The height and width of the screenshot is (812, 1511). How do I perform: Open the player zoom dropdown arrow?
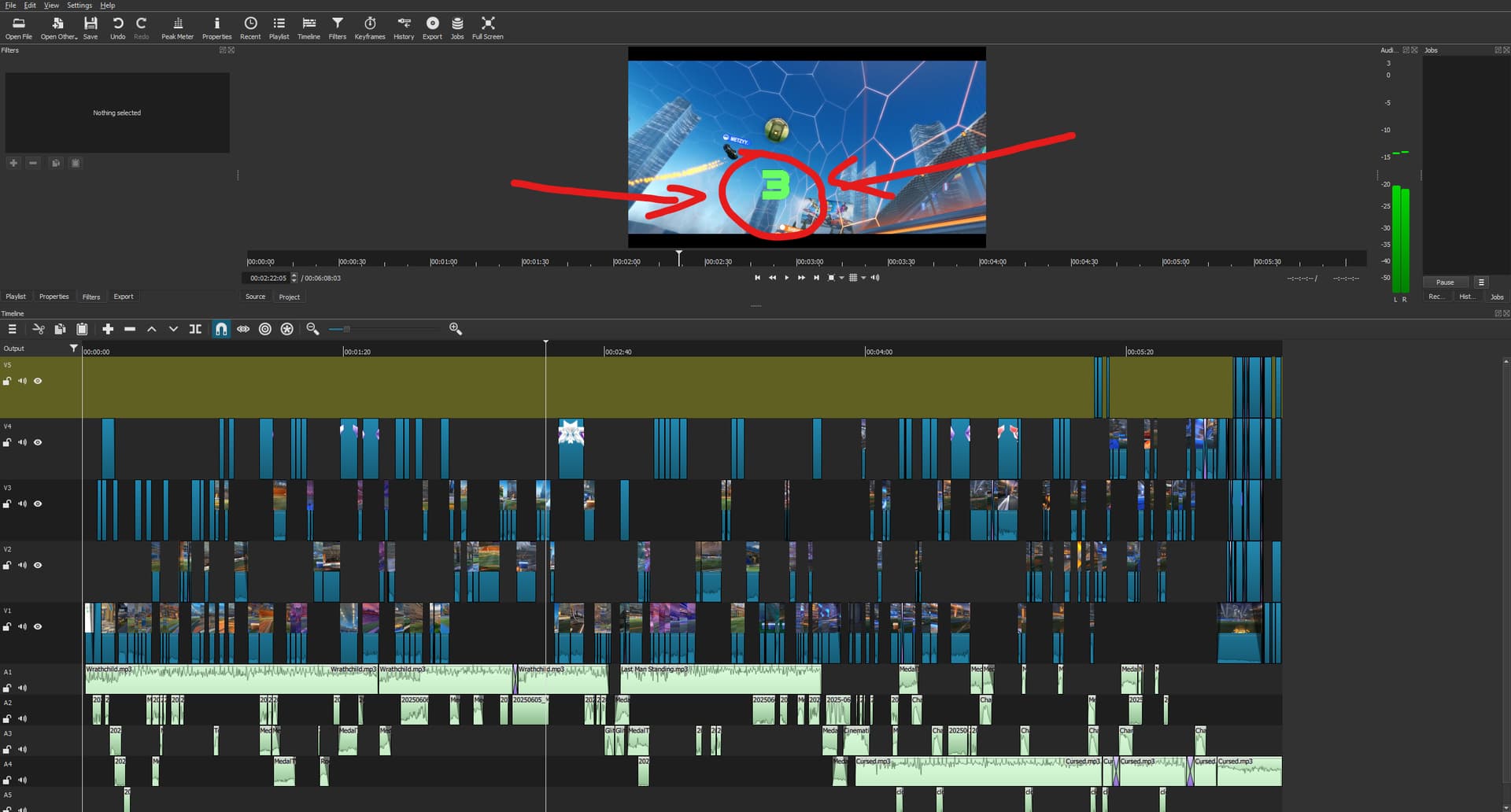point(841,278)
